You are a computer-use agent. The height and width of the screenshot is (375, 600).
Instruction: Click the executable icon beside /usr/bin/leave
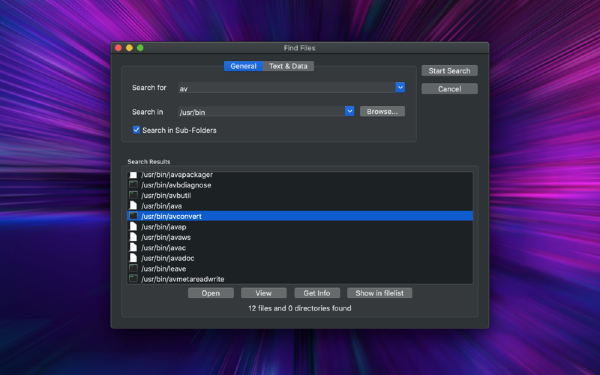(133, 268)
